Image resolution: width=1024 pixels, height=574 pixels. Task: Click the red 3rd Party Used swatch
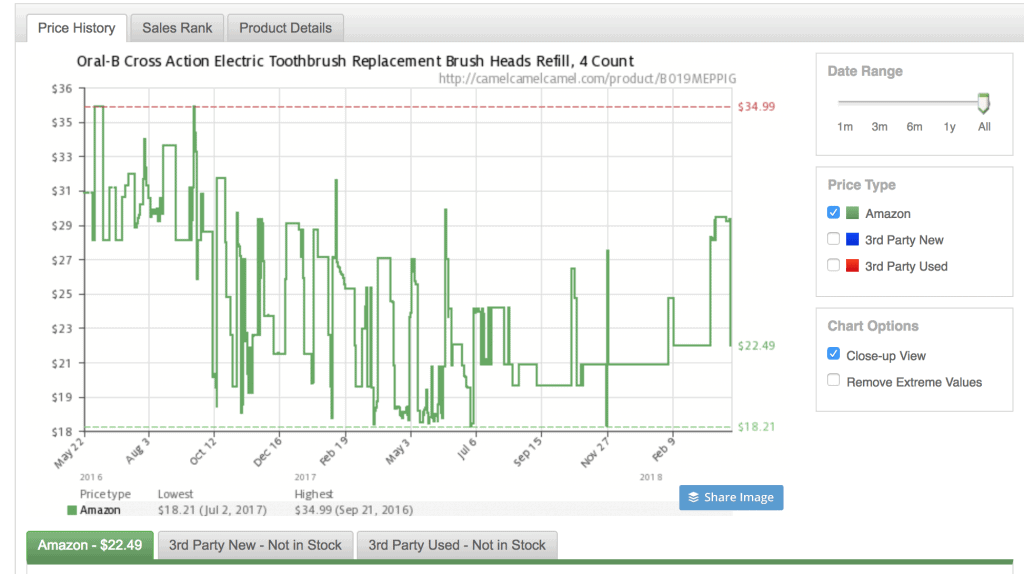pos(853,266)
